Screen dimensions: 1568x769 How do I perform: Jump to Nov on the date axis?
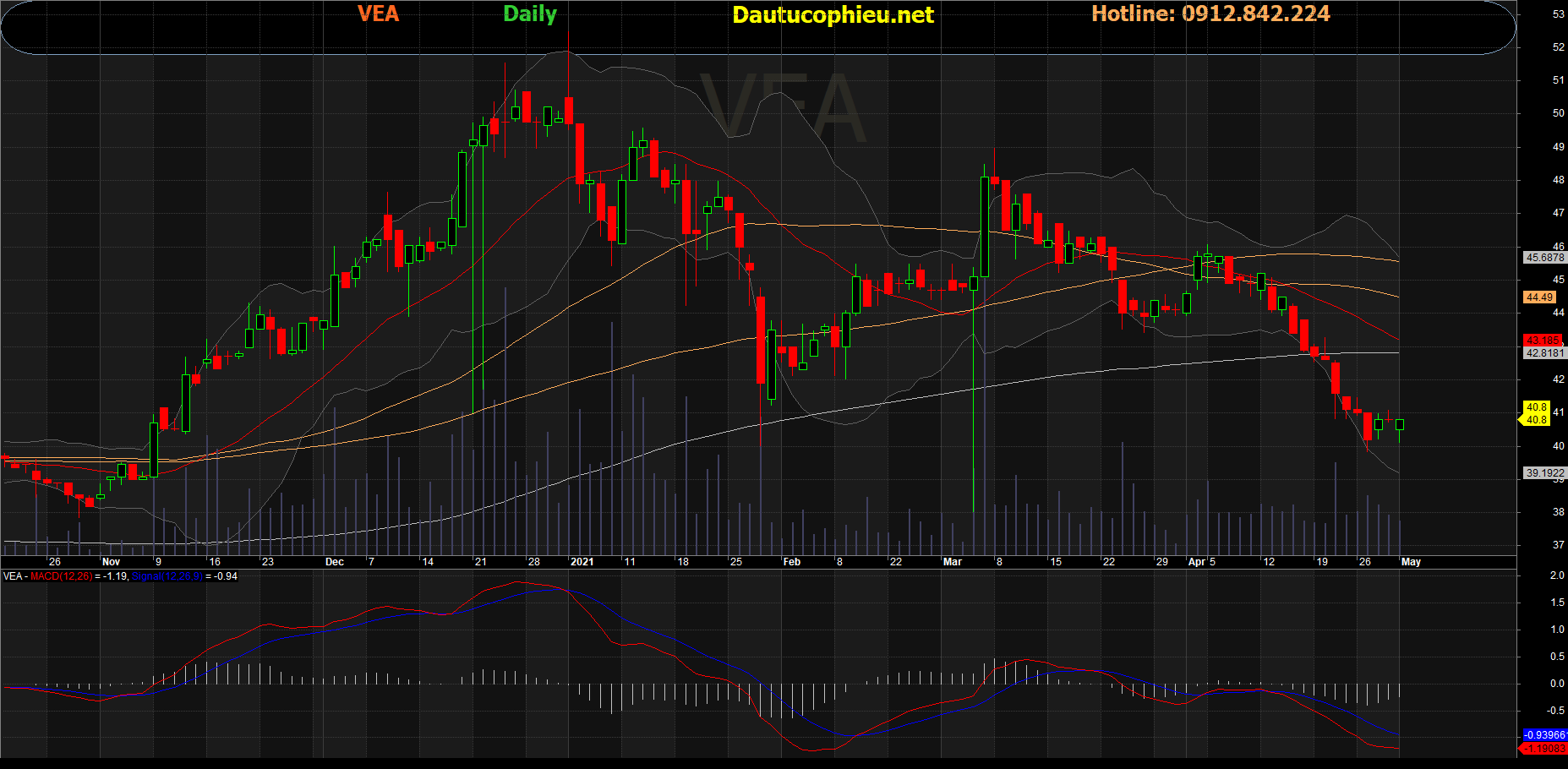click(111, 562)
